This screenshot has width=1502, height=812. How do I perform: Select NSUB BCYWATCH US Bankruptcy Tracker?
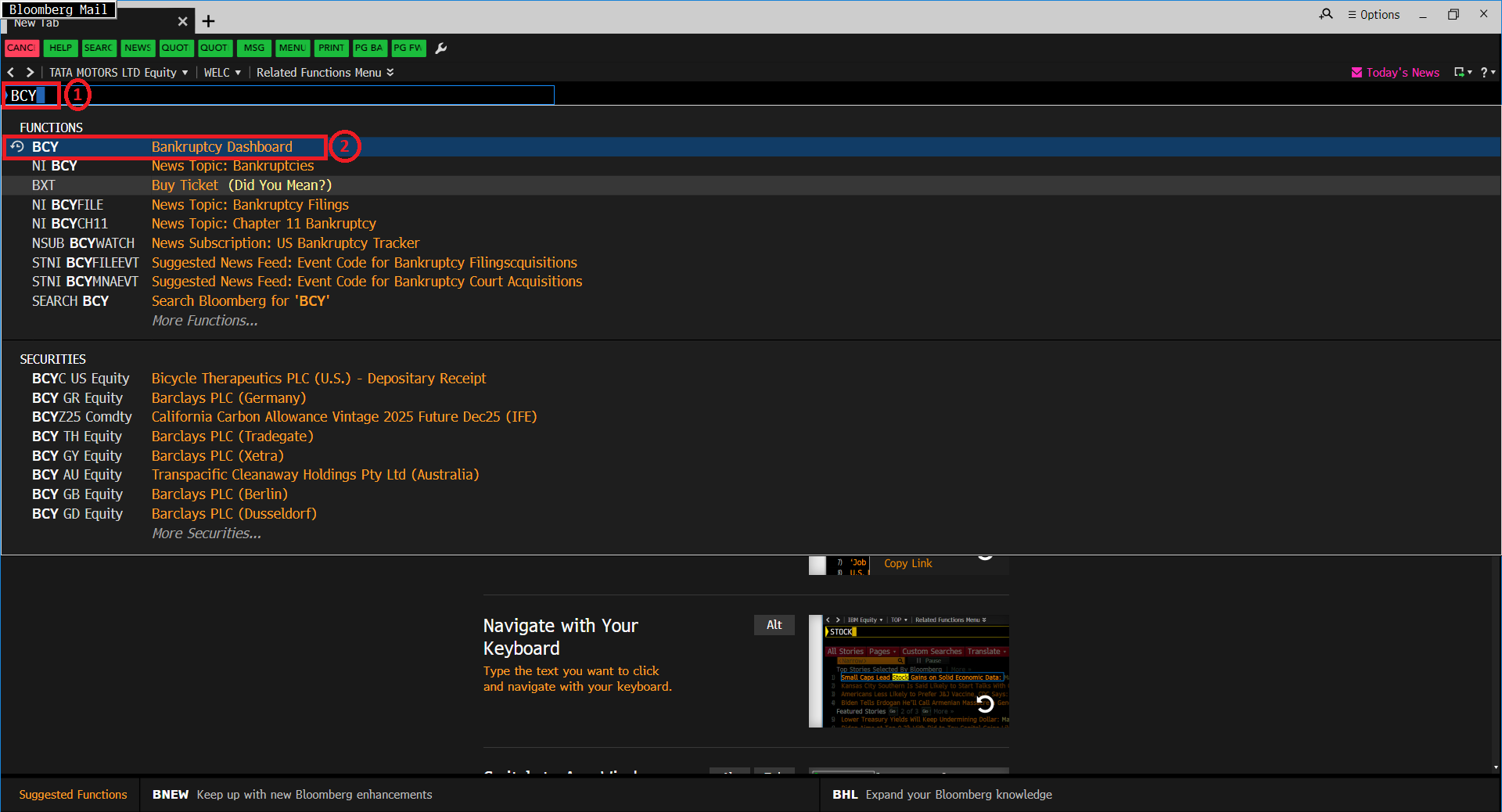point(751,243)
